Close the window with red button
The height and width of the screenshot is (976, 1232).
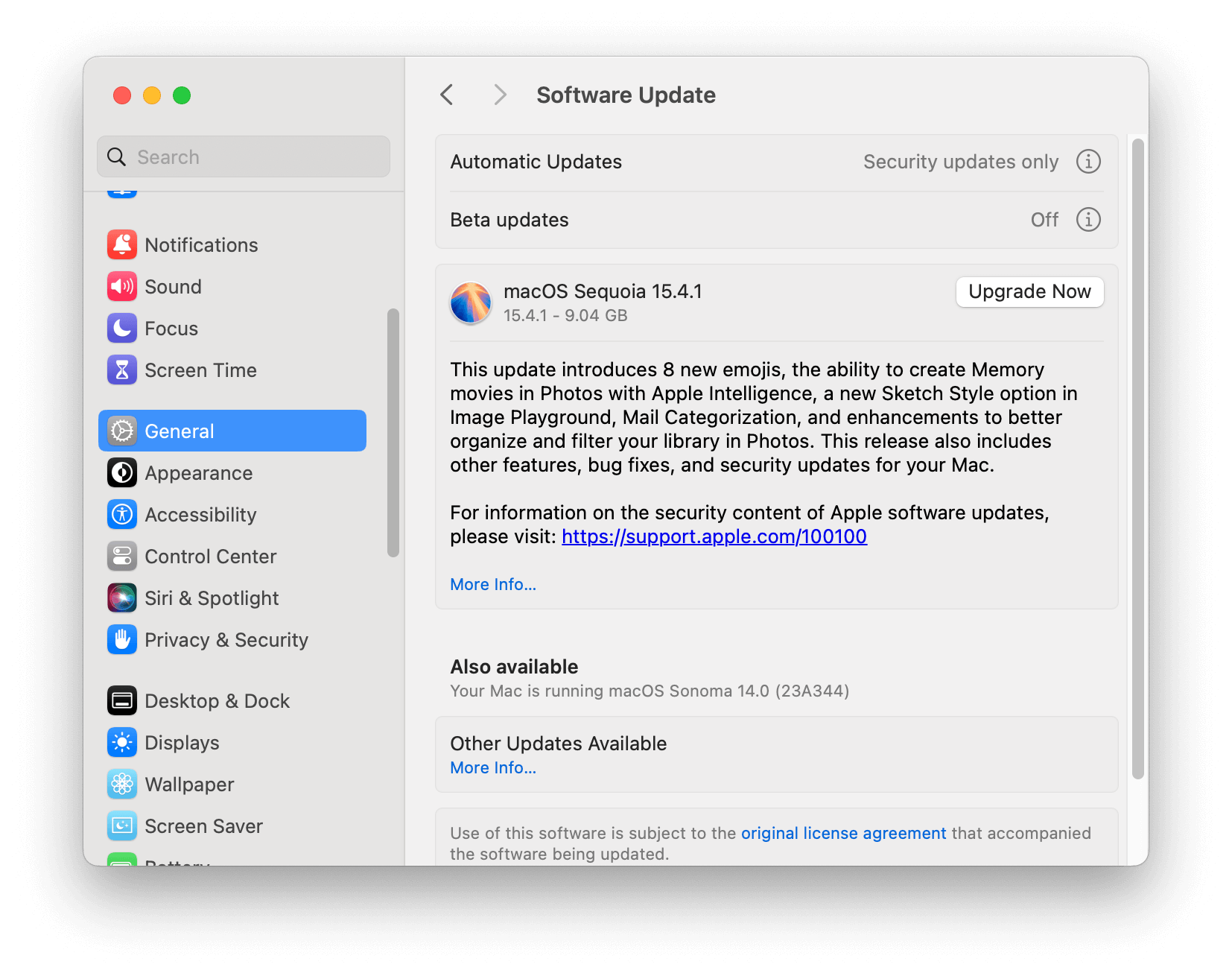coord(122,95)
